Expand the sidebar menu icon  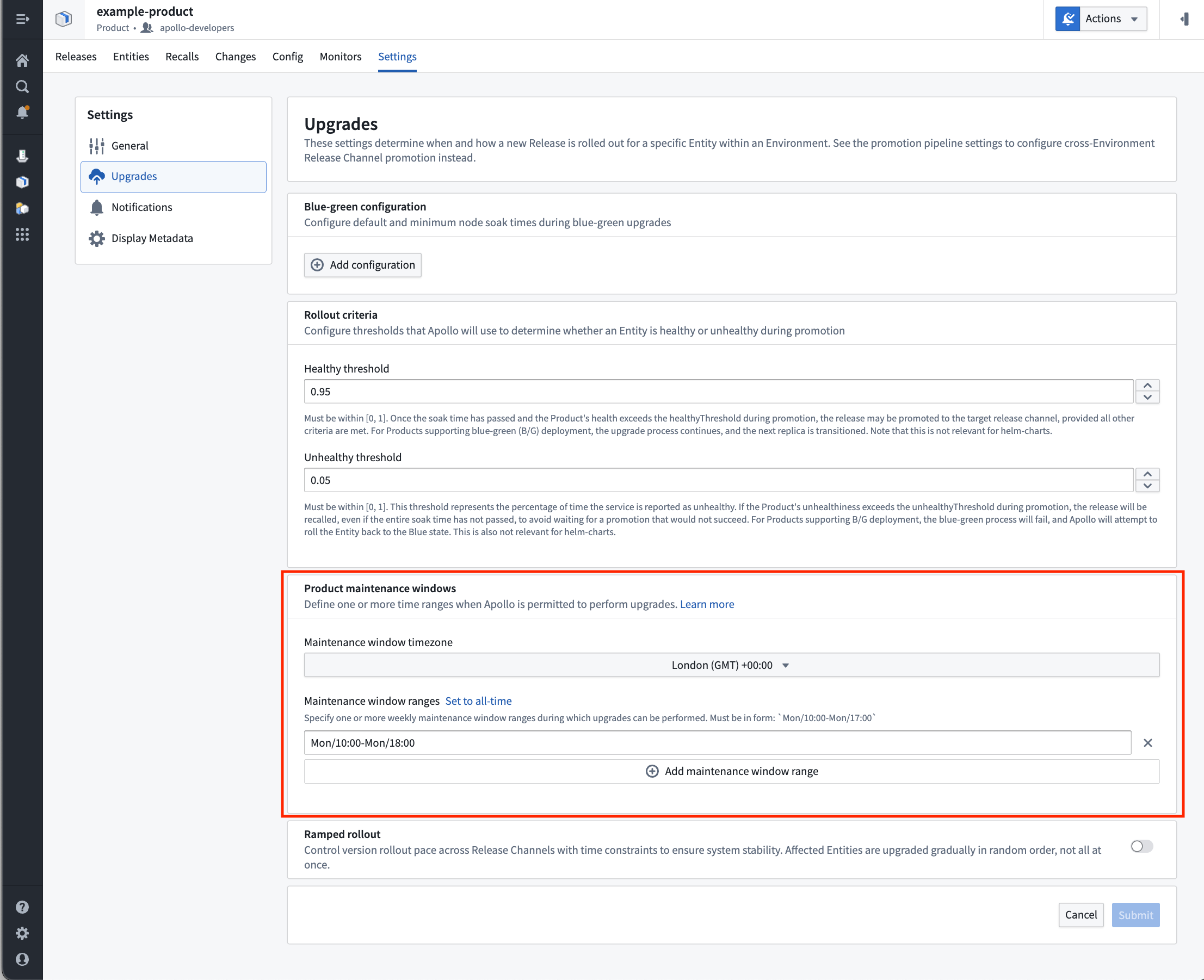tap(22, 19)
